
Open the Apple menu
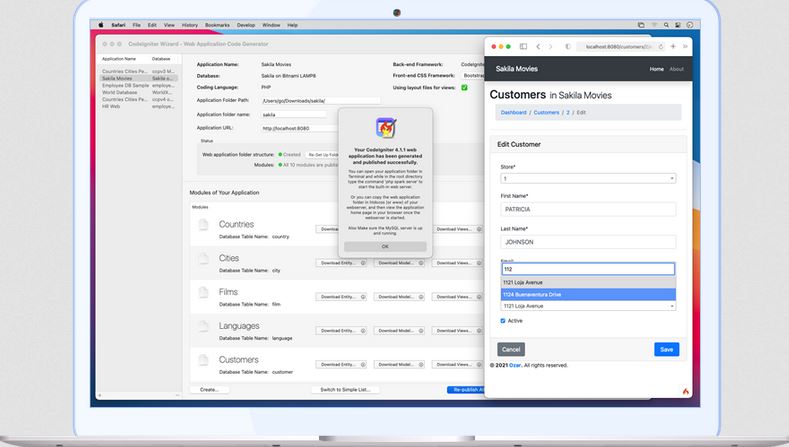pos(101,25)
